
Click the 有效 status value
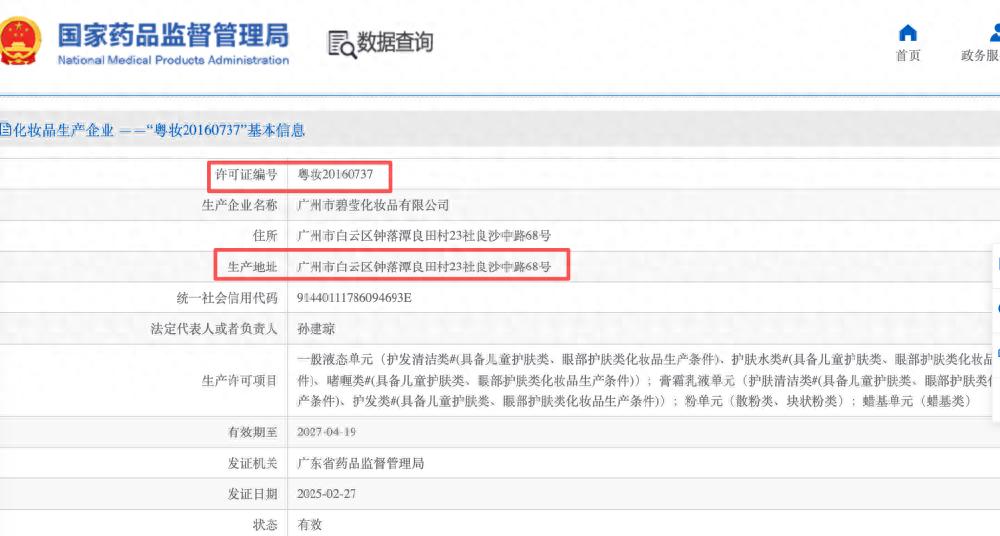[310, 524]
